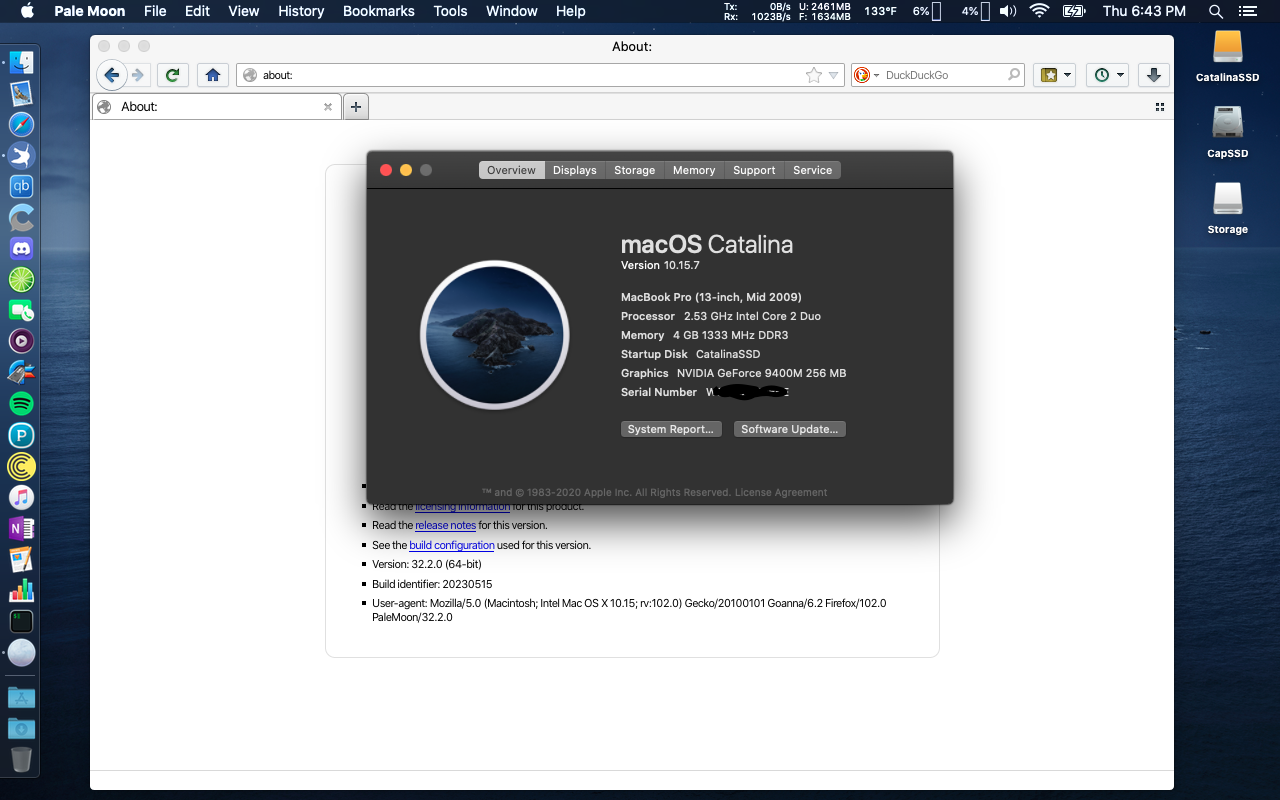Screen dimensions: 1280x800
Task: Open the build configuration link
Action: [x=452, y=545]
